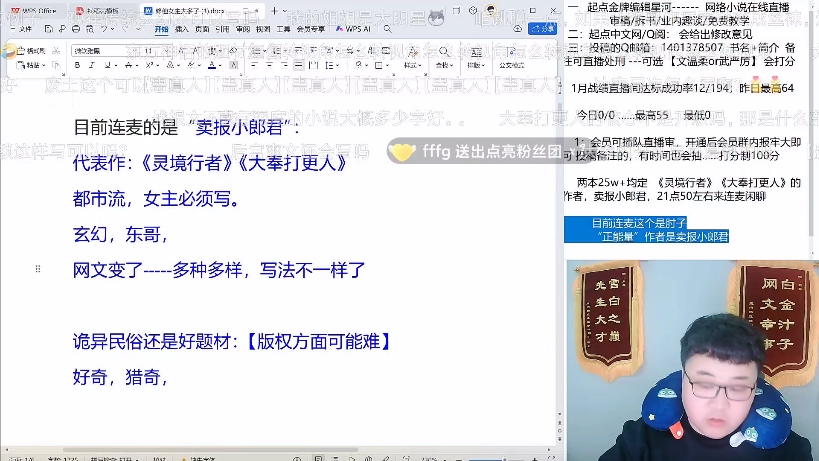Switch to the 插入 ribbon tab
819x461 pixels.
coord(181,29)
